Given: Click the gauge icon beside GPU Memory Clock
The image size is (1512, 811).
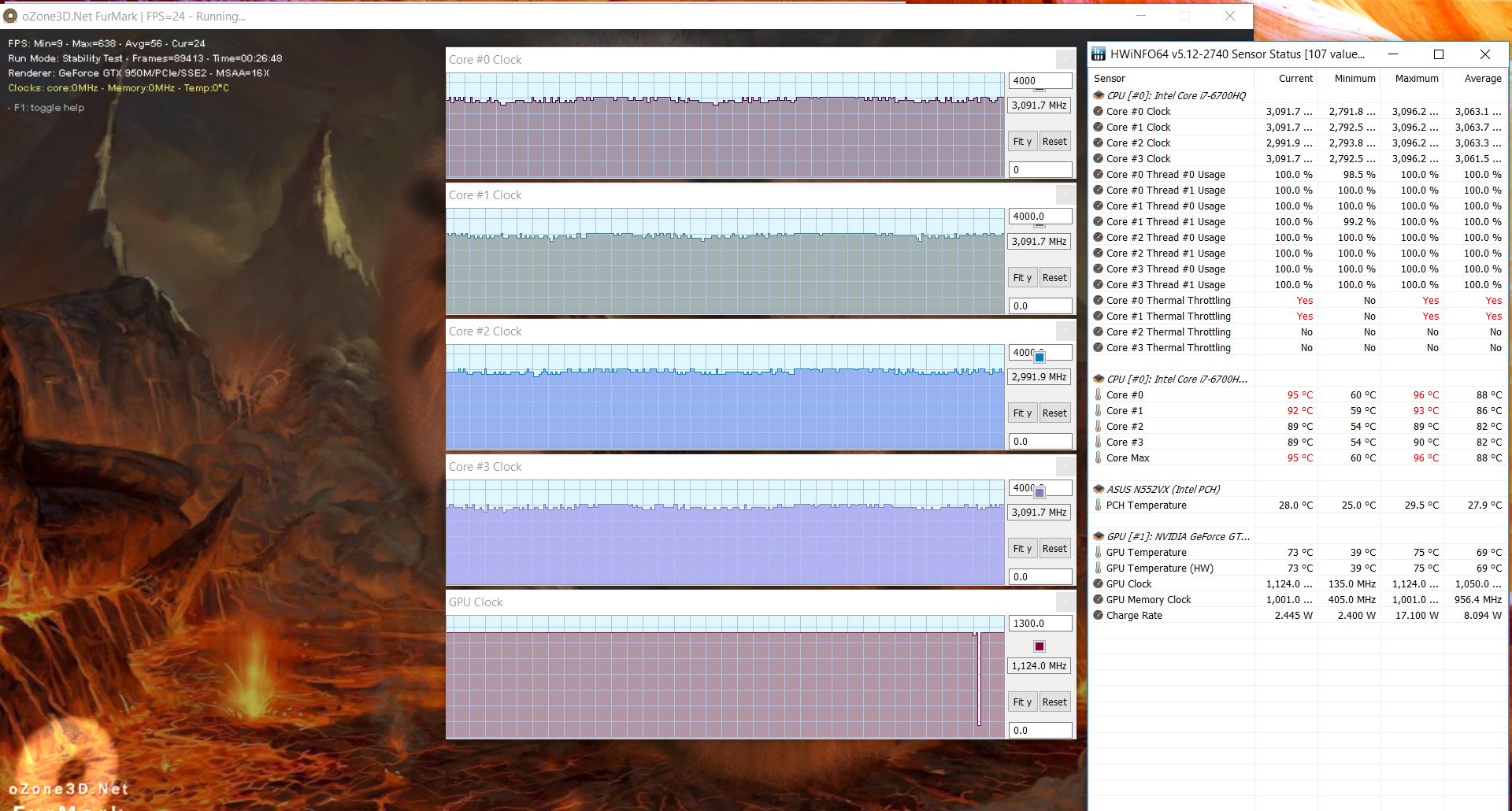Looking at the screenshot, I should pos(1099,599).
